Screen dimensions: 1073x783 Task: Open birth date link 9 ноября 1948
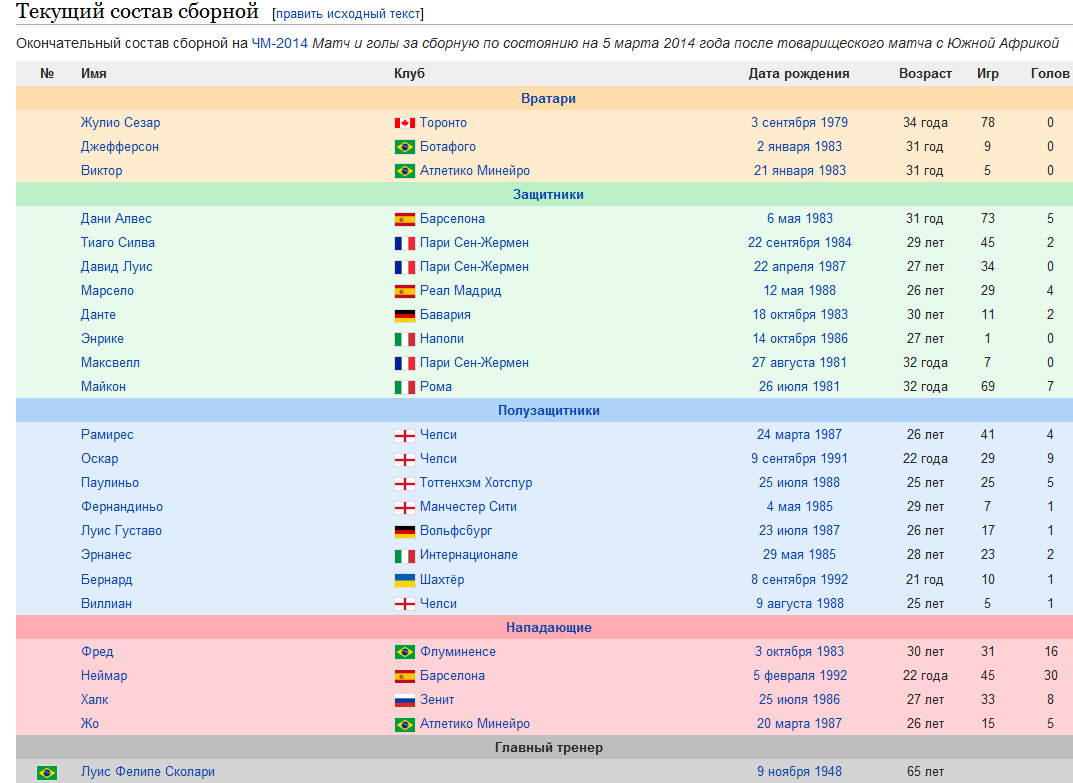[x=799, y=771]
